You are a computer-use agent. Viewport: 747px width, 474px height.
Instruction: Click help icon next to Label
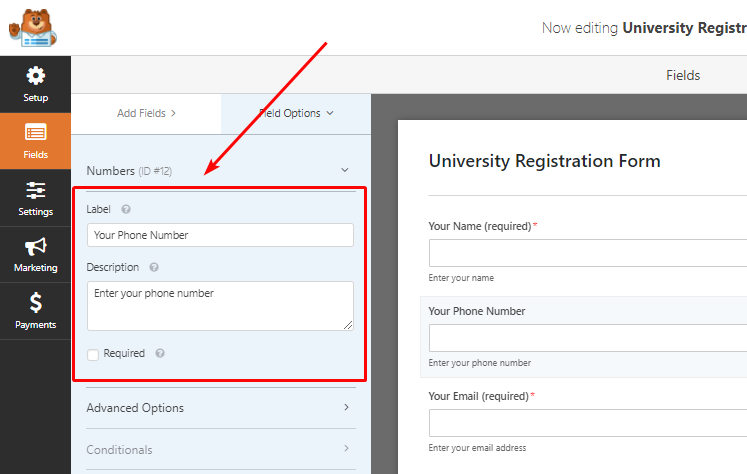tap(126, 210)
